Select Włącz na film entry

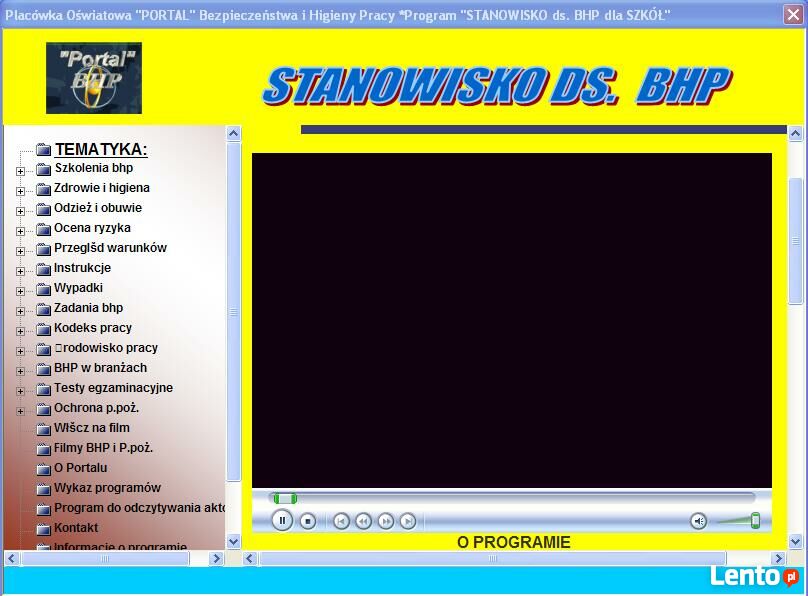click(92, 428)
